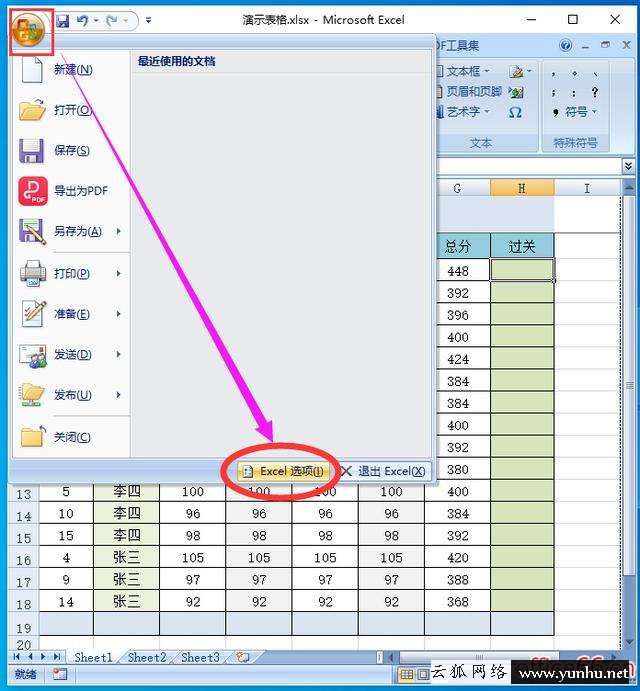This screenshot has height=691, width=640.
Task: Choose New (新建) in Office menu
Action: (73, 70)
